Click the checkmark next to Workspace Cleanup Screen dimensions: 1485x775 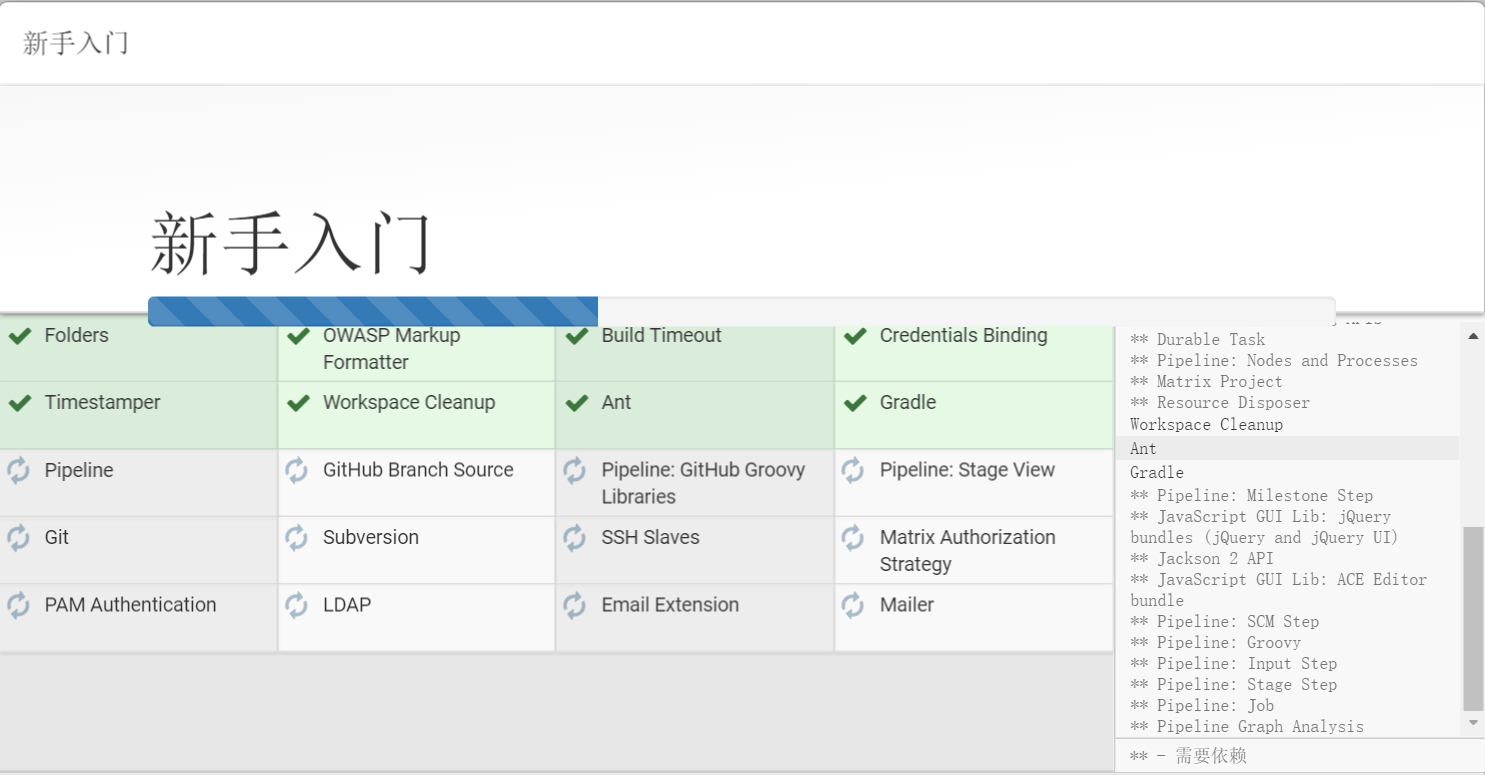(x=298, y=403)
